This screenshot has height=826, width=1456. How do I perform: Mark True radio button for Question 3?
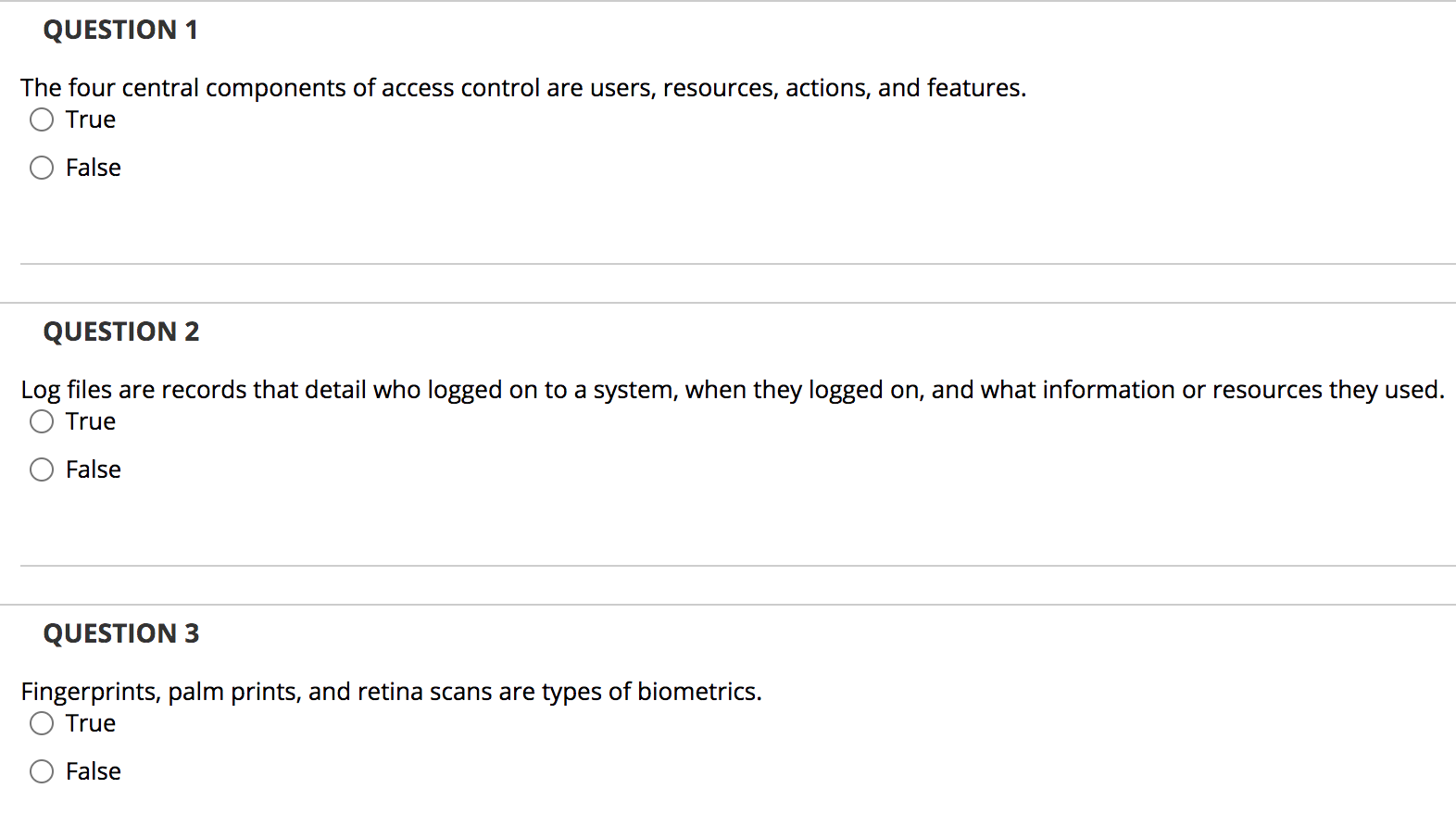(x=42, y=723)
